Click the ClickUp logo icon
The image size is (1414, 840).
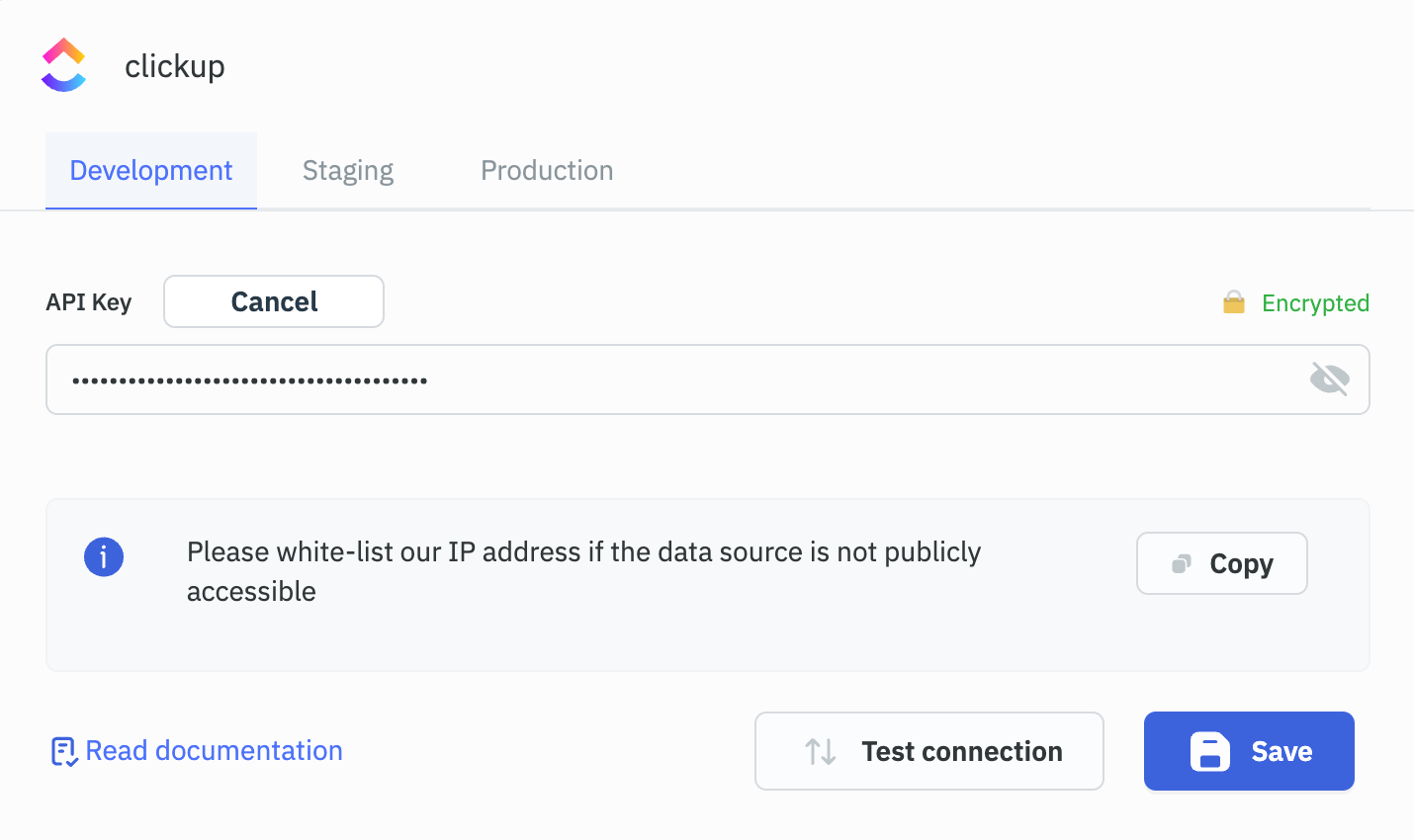(x=63, y=64)
